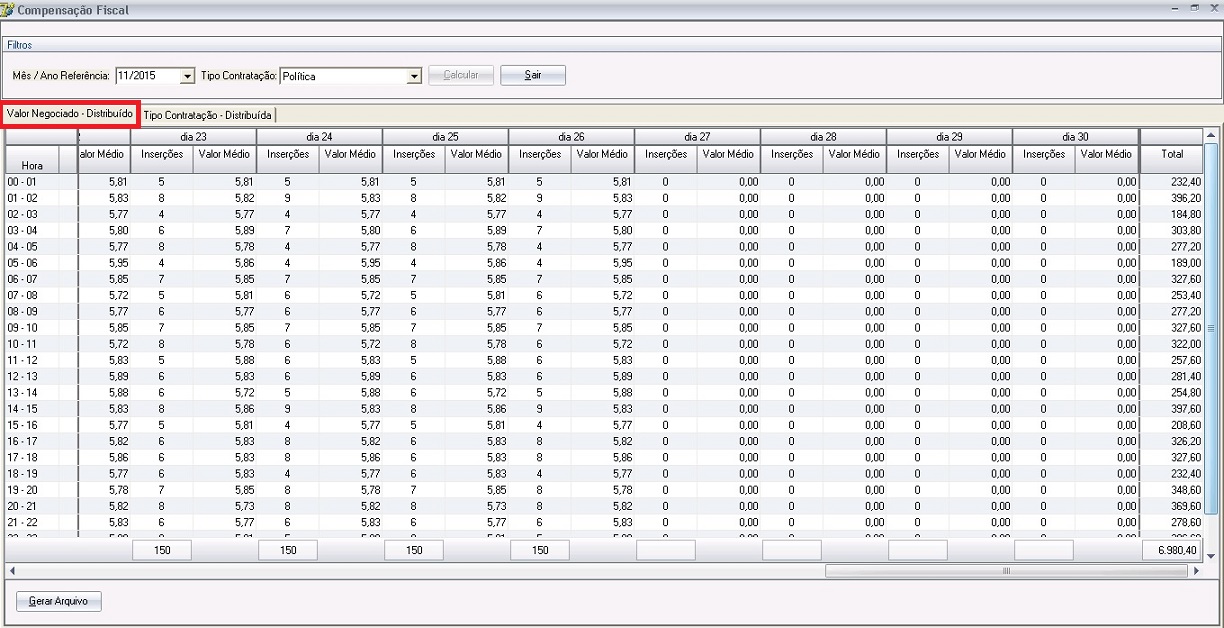Click the vertical scrollbar down arrow
1224x628 pixels.
pos(1210,555)
